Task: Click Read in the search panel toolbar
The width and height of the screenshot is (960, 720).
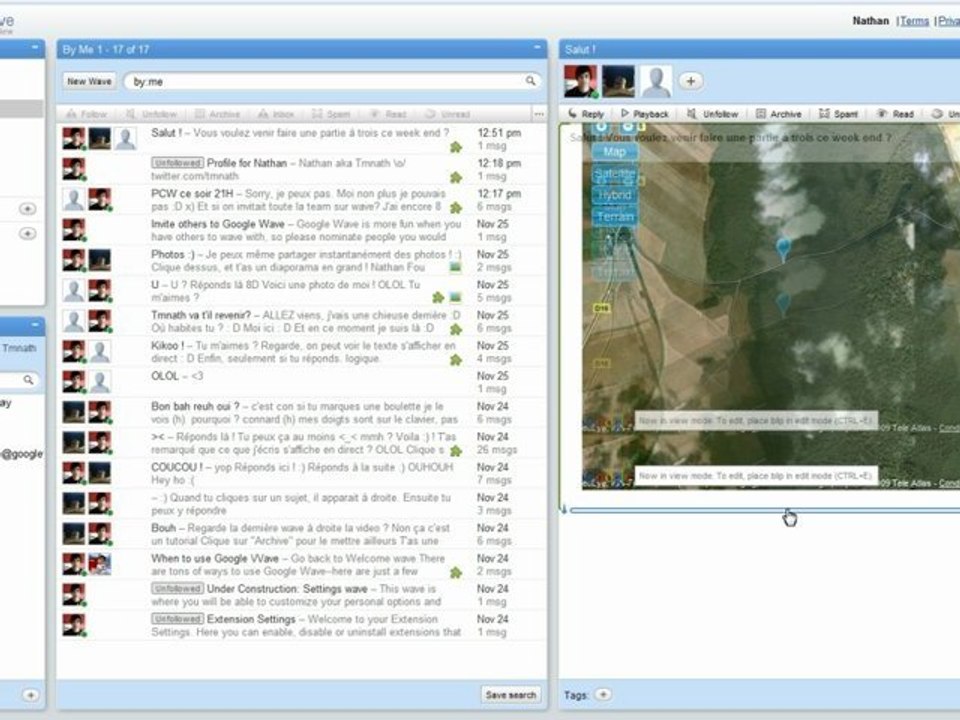Action: [389, 114]
